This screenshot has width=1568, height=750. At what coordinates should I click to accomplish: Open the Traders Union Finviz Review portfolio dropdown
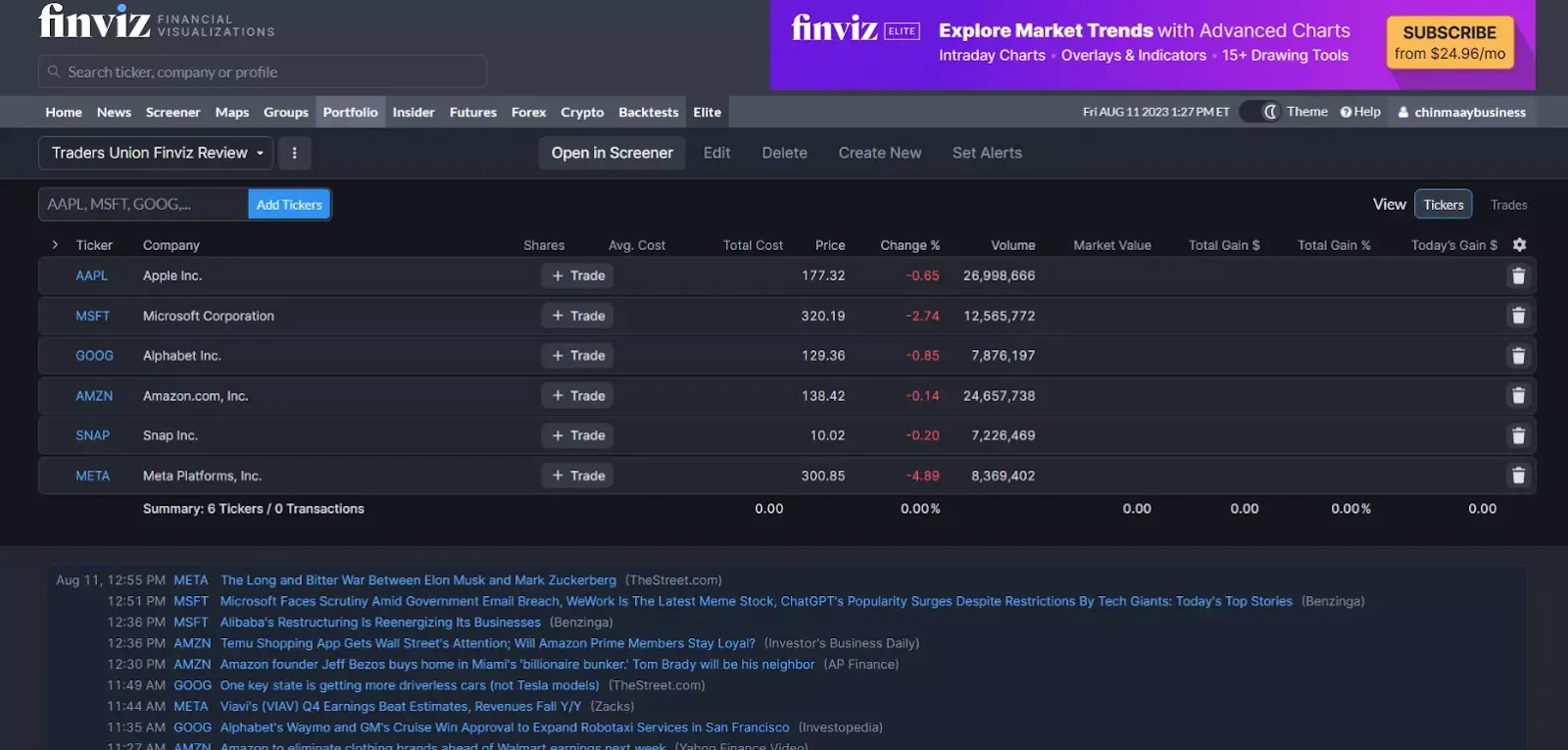(x=156, y=153)
